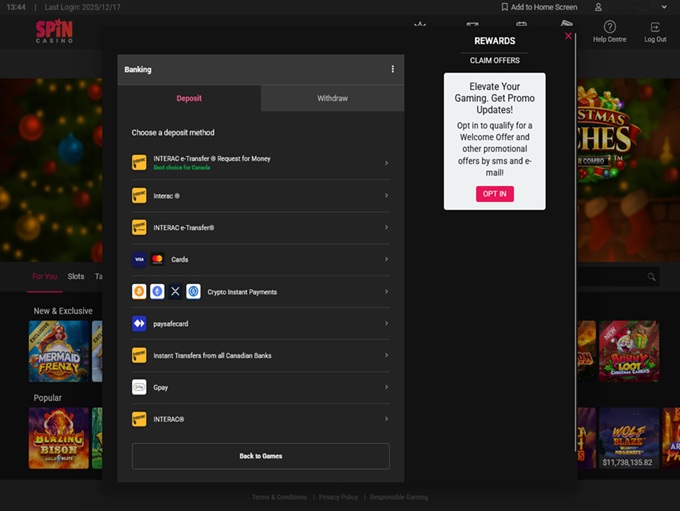Click Add to Home Screen

pyautogui.click(x=539, y=7)
